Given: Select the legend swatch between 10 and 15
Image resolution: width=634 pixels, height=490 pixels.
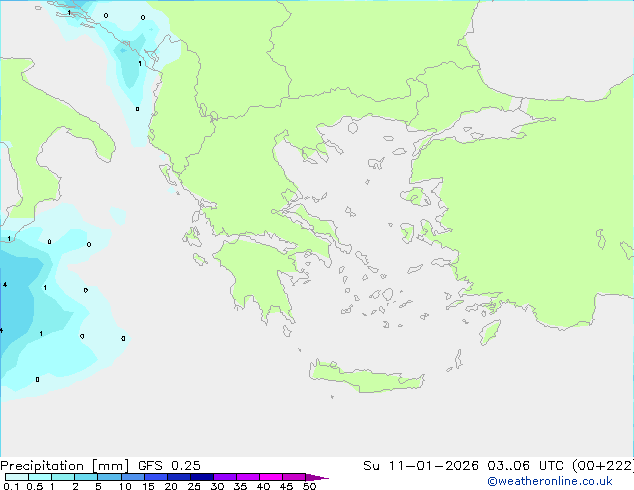Looking at the screenshot, I should coord(132,477).
